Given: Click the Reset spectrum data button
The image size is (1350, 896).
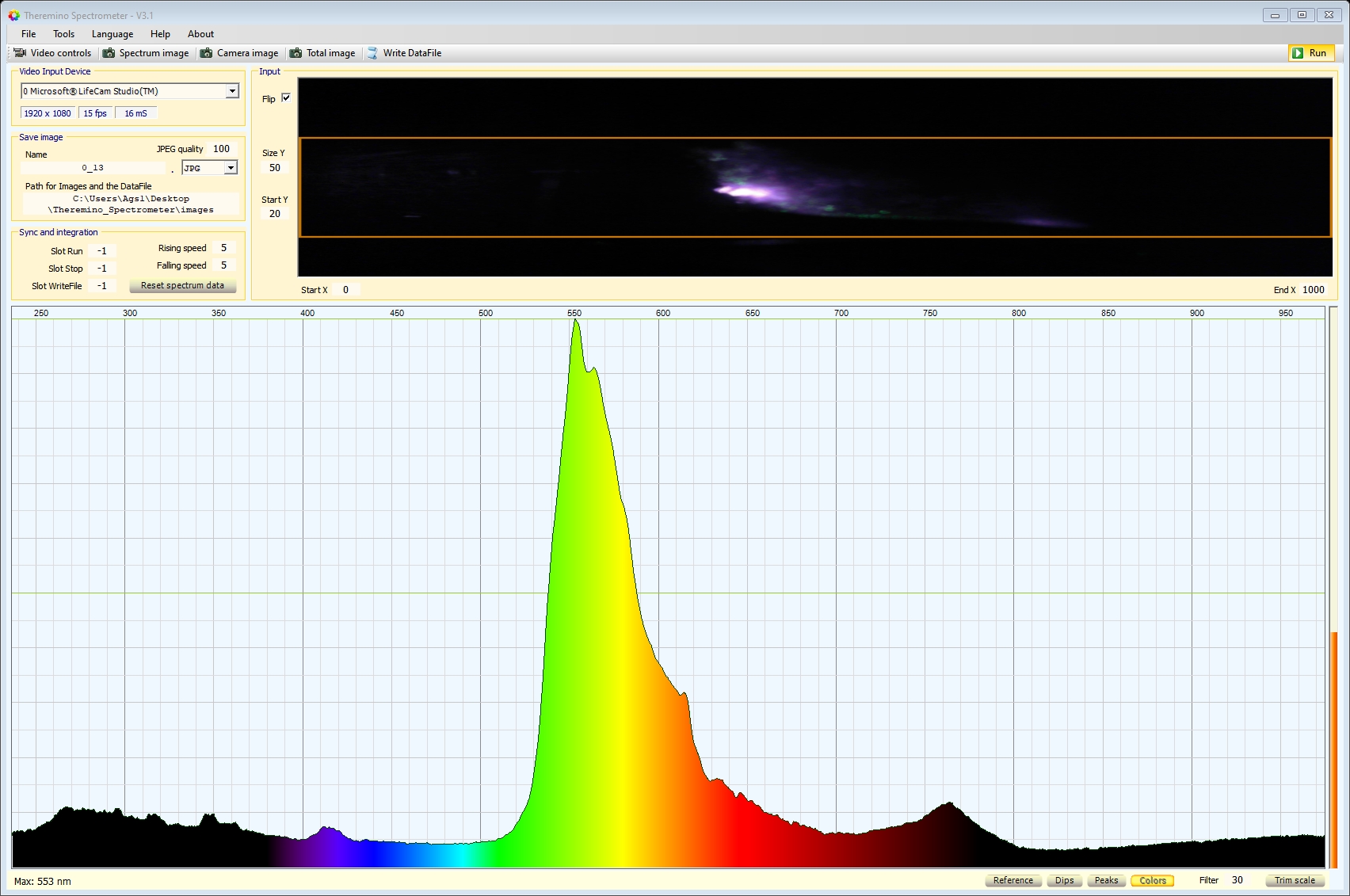Looking at the screenshot, I should tap(182, 285).
